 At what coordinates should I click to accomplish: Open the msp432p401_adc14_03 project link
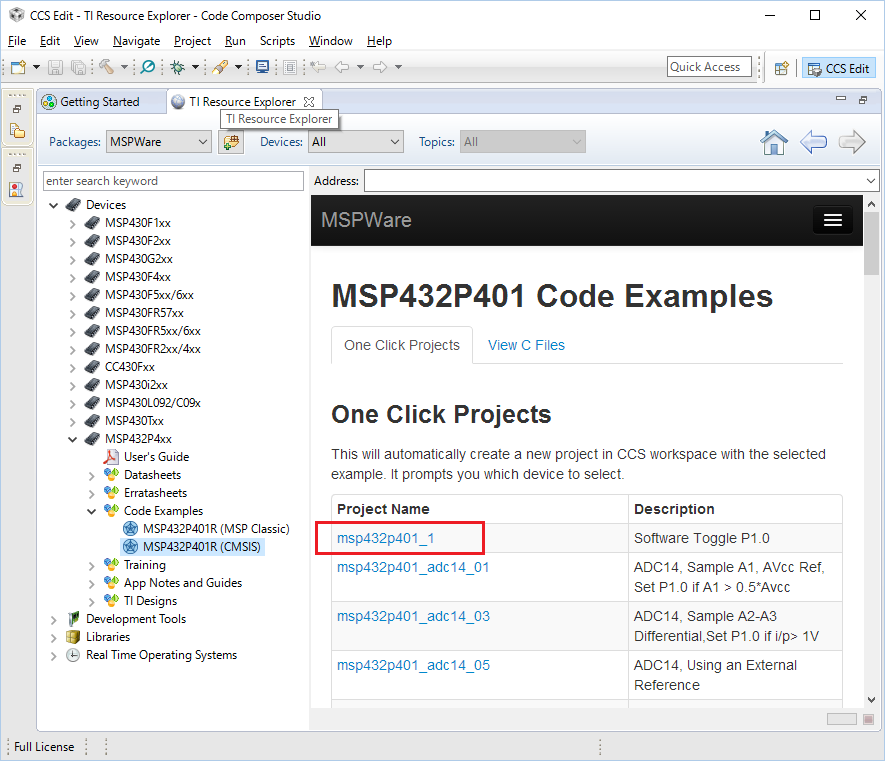(x=413, y=616)
